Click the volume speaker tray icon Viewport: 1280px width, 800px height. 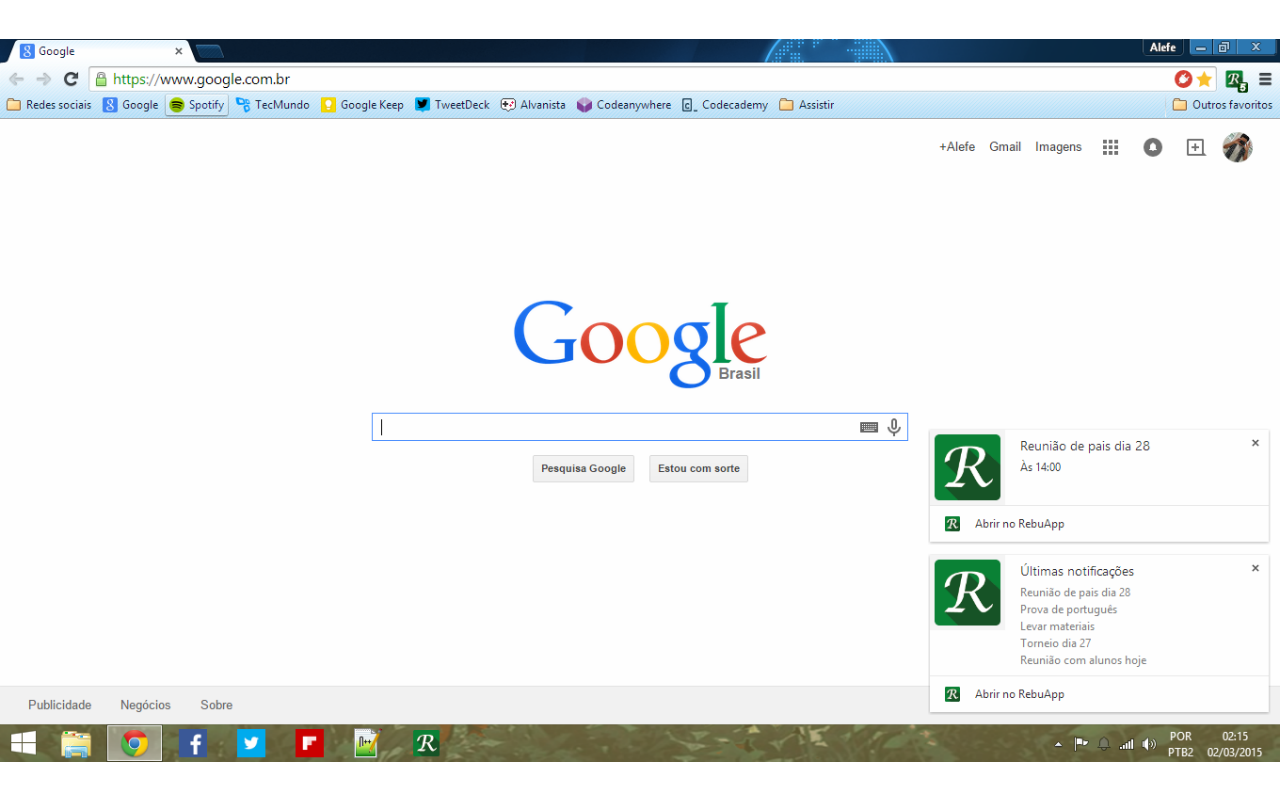point(1149,744)
